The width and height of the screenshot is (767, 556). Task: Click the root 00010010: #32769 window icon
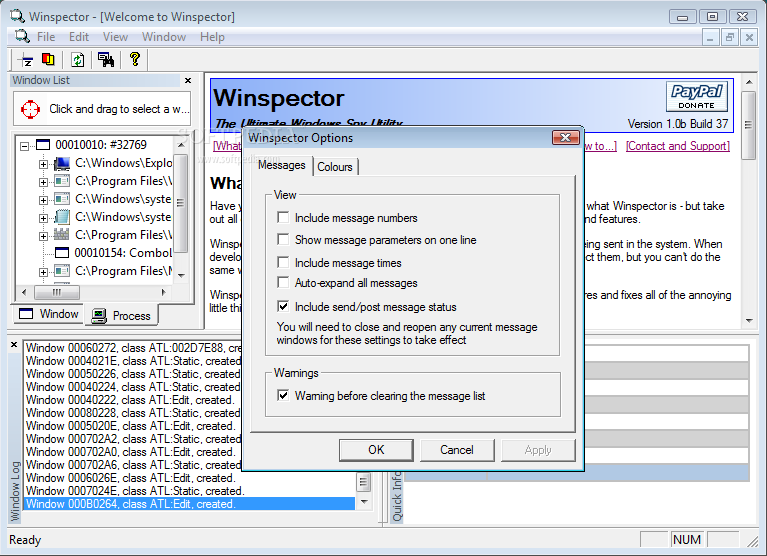(x=43, y=145)
